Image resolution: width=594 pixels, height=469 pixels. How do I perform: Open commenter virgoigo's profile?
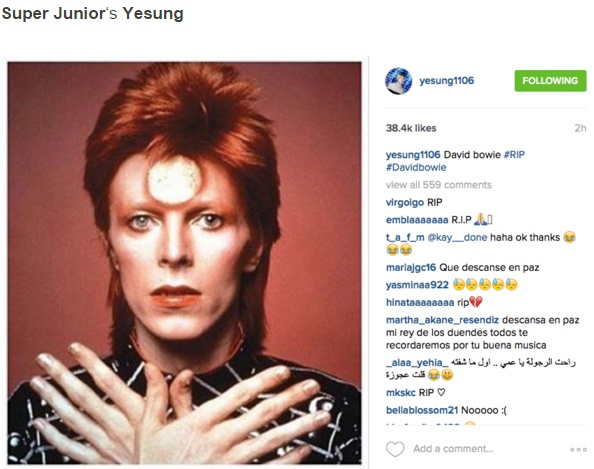[405, 203]
